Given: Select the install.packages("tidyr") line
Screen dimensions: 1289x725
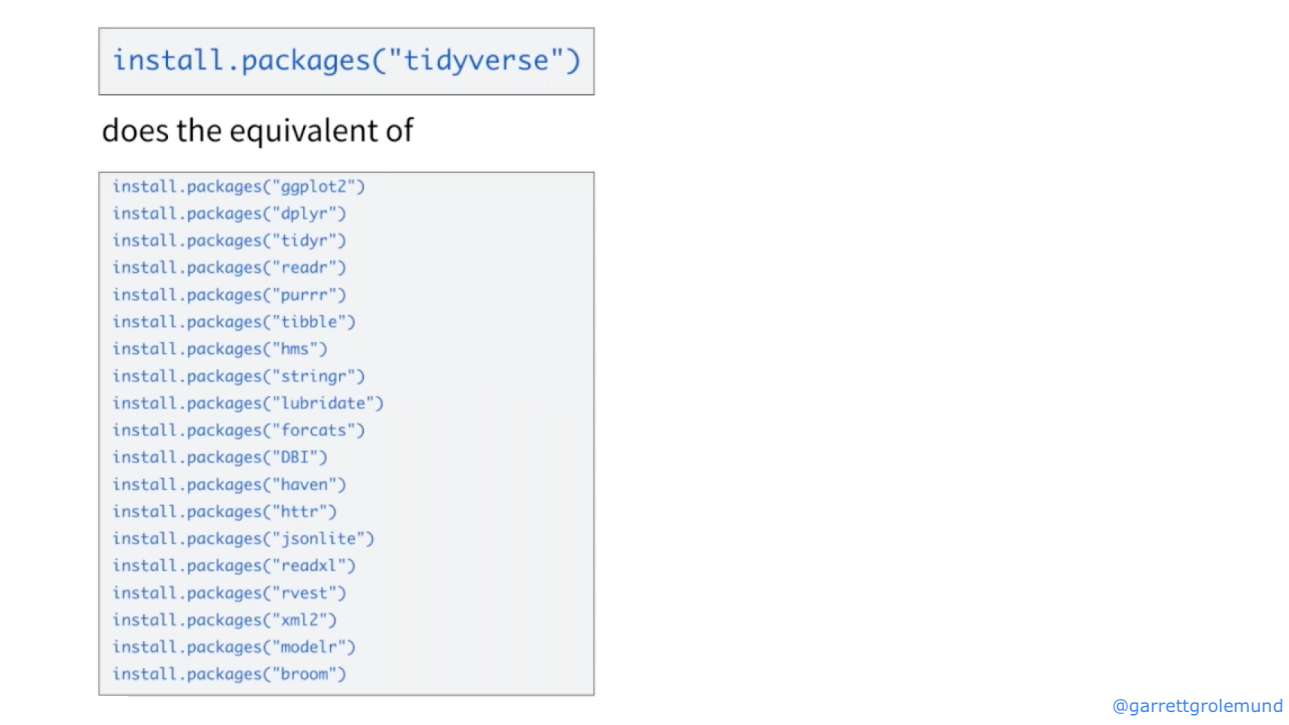Looking at the screenshot, I should [229, 241].
